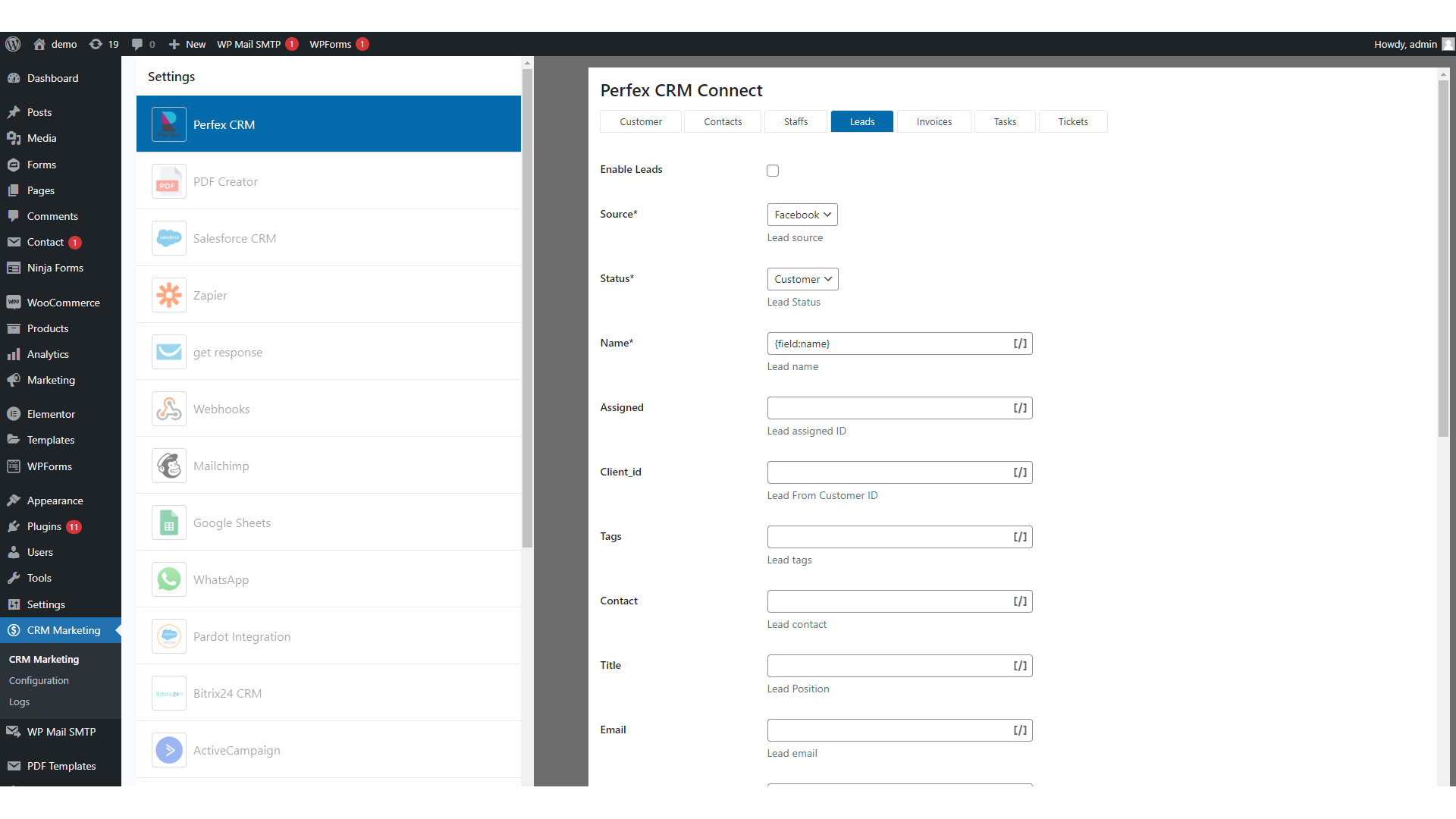This screenshot has height=819, width=1456.
Task: Click the Assigned lead ID input field
Action: click(x=887, y=408)
